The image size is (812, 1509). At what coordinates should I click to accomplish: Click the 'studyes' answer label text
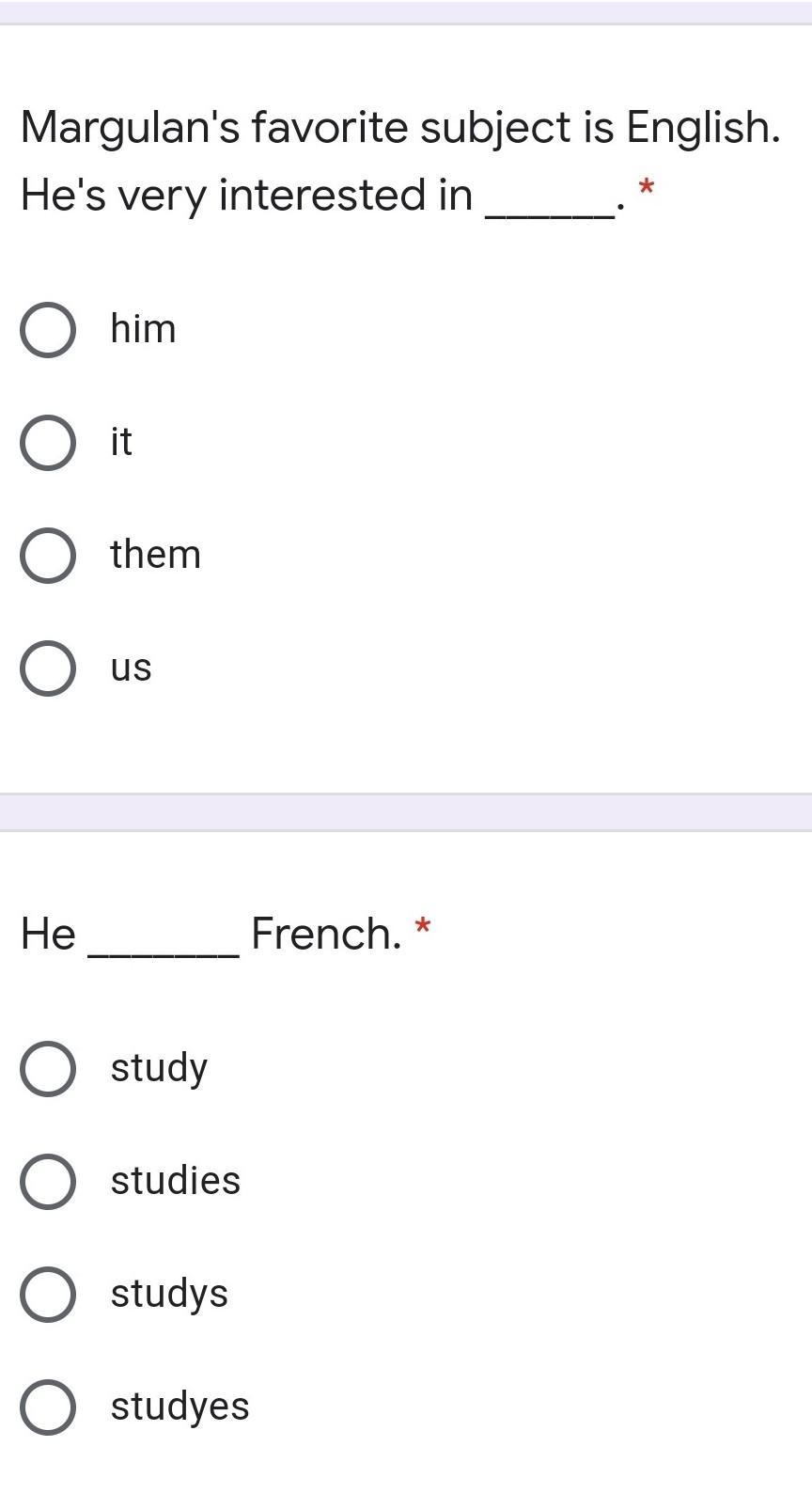pyautogui.click(x=180, y=1407)
